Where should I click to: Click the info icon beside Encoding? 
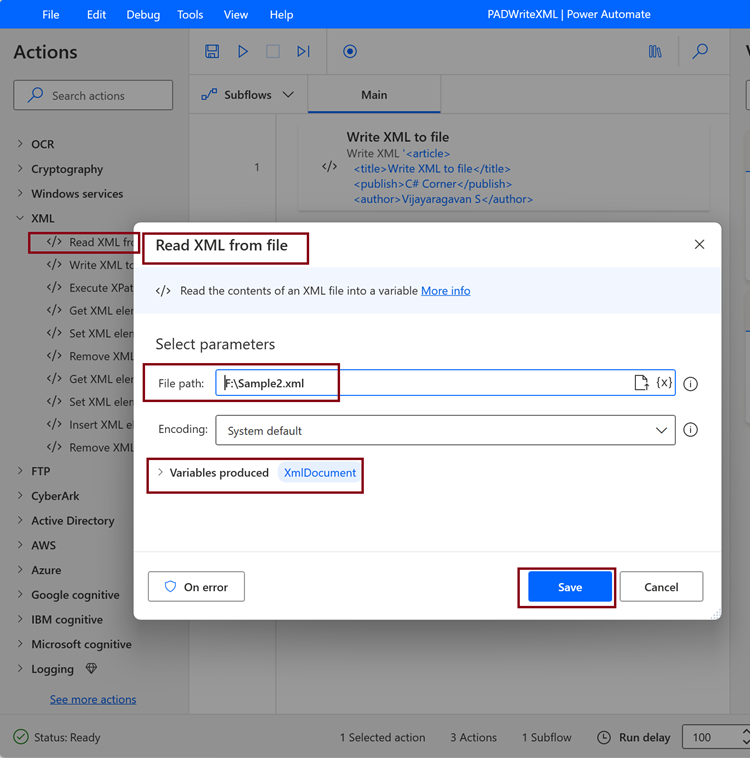click(x=690, y=430)
